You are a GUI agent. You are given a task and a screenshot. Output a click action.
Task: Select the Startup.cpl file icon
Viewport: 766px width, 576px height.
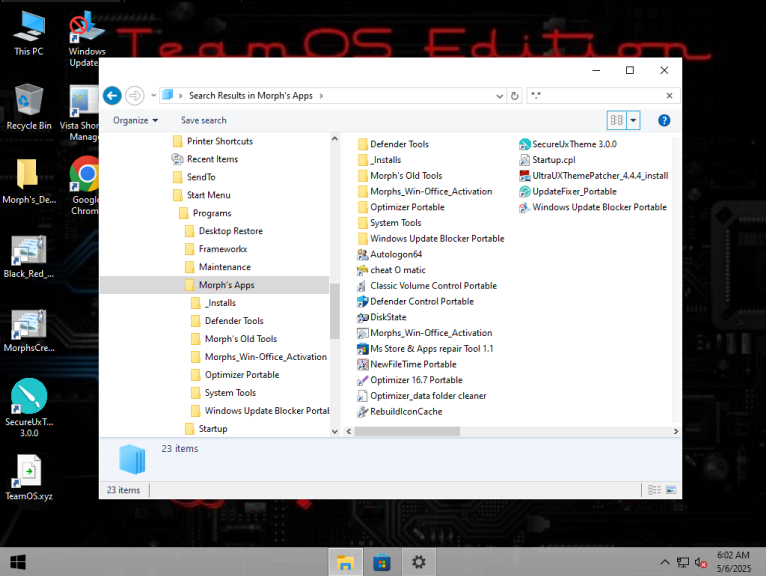click(525, 160)
